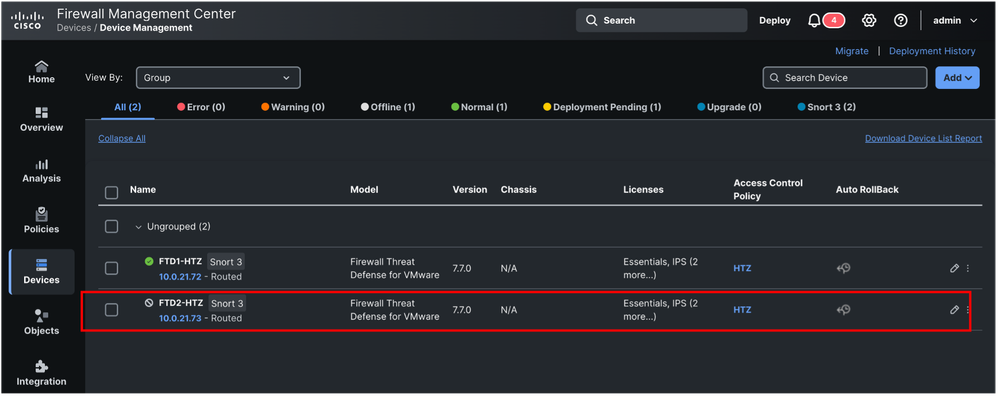Click the notification count badge 4
This screenshot has width=998, height=397.
click(x=834, y=20)
